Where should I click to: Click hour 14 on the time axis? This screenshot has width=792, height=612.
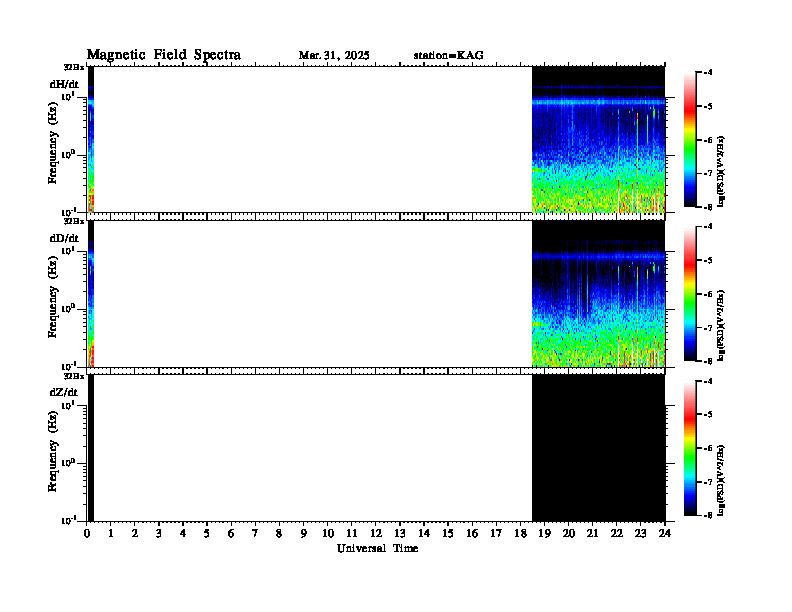(424, 534)
